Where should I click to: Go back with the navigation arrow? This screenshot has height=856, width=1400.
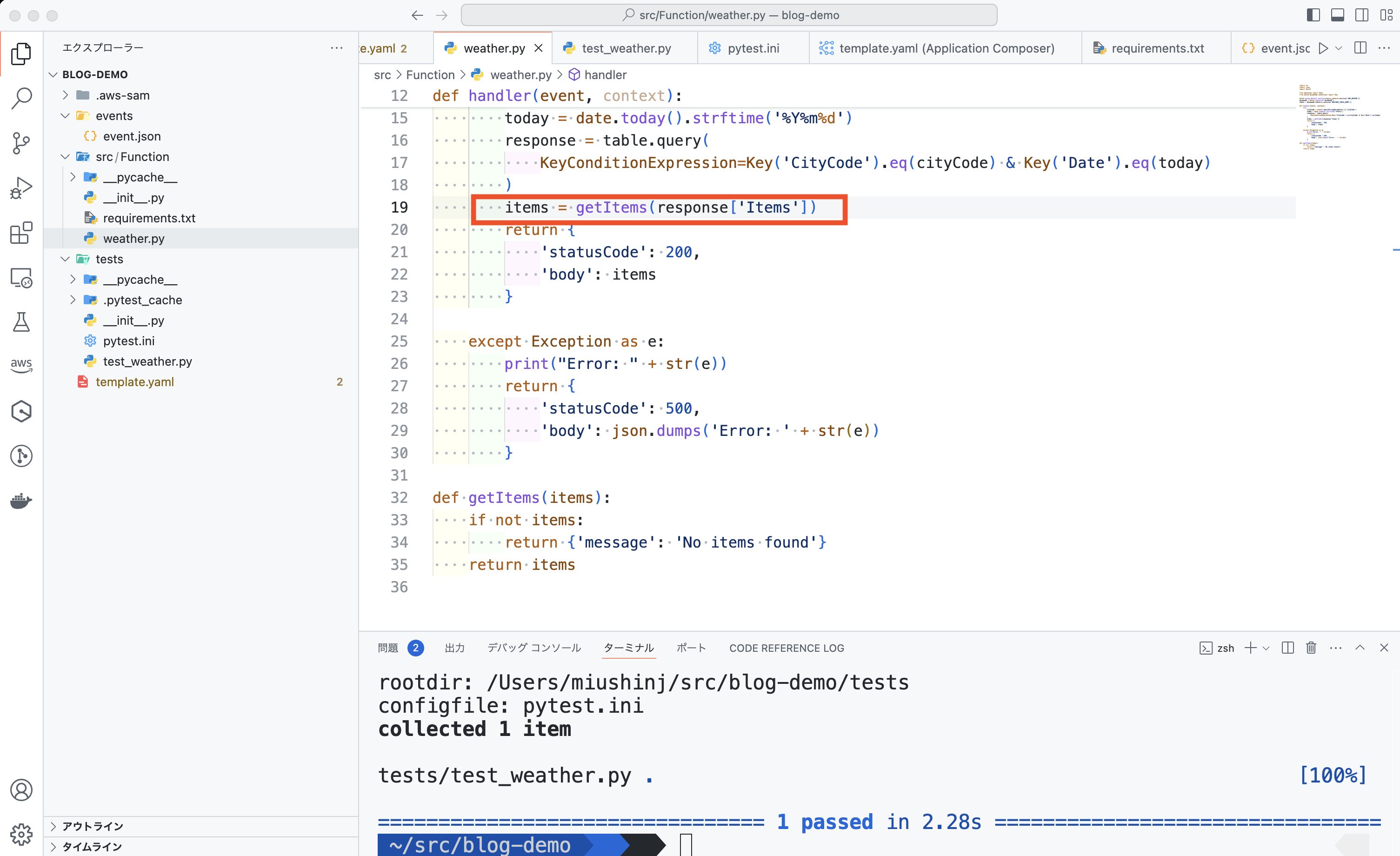(417, 15)
